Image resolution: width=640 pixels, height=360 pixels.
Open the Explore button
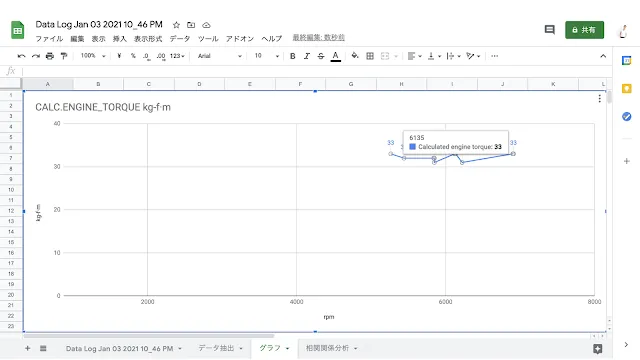coord(598,349)
